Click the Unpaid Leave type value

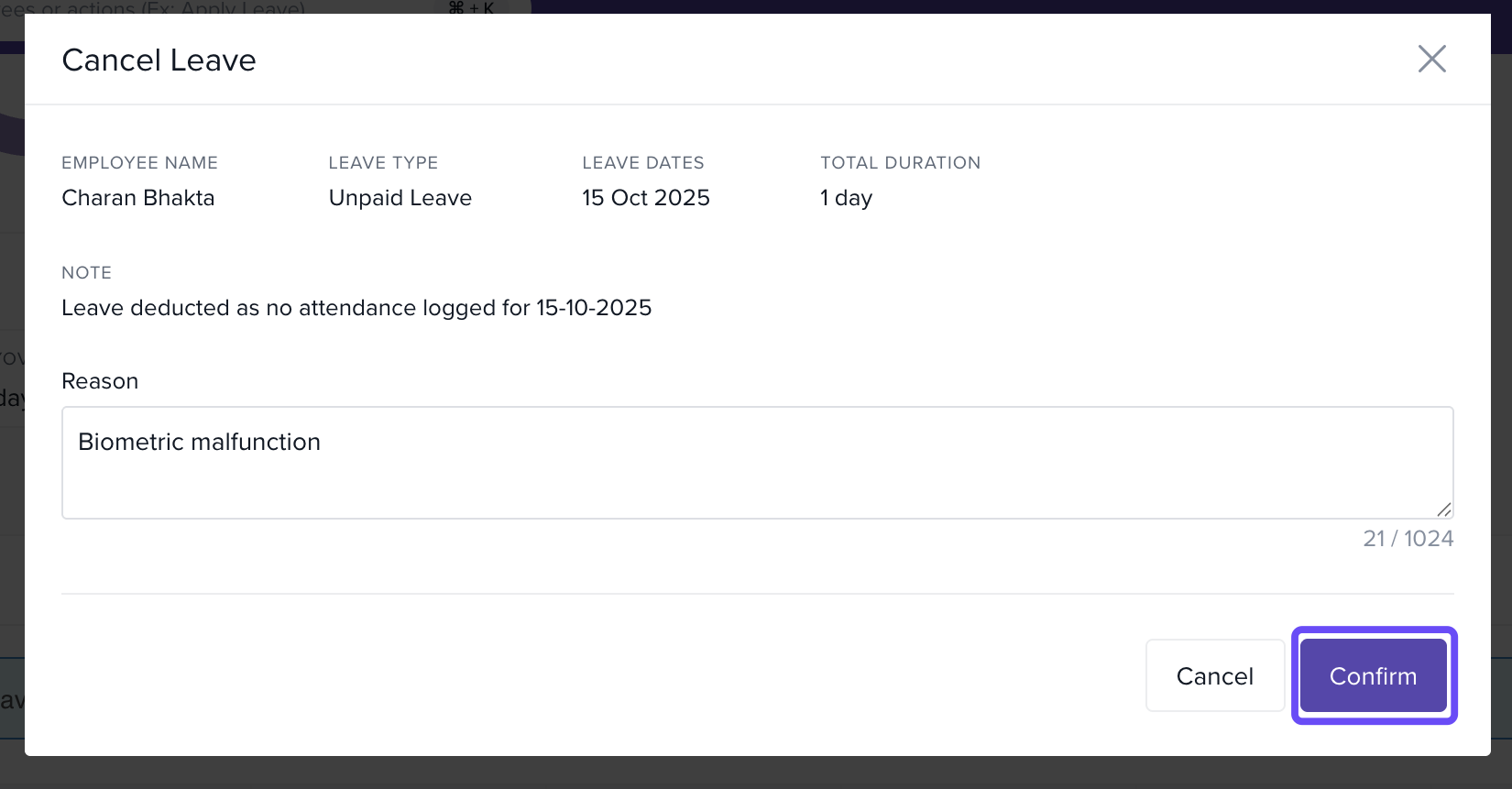[x=400, y=198]
